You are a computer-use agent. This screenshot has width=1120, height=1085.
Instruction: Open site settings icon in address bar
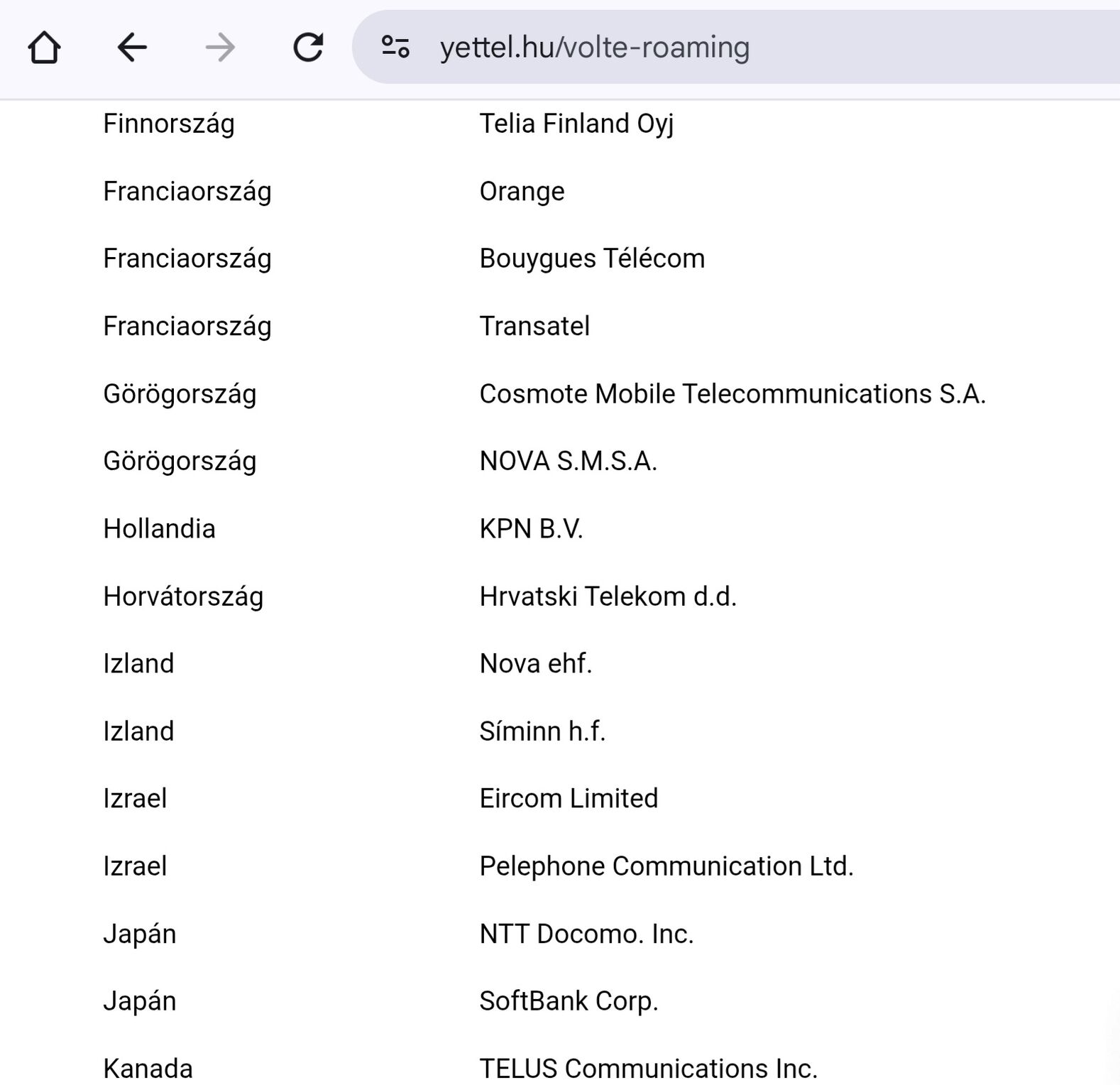[395, 47]
